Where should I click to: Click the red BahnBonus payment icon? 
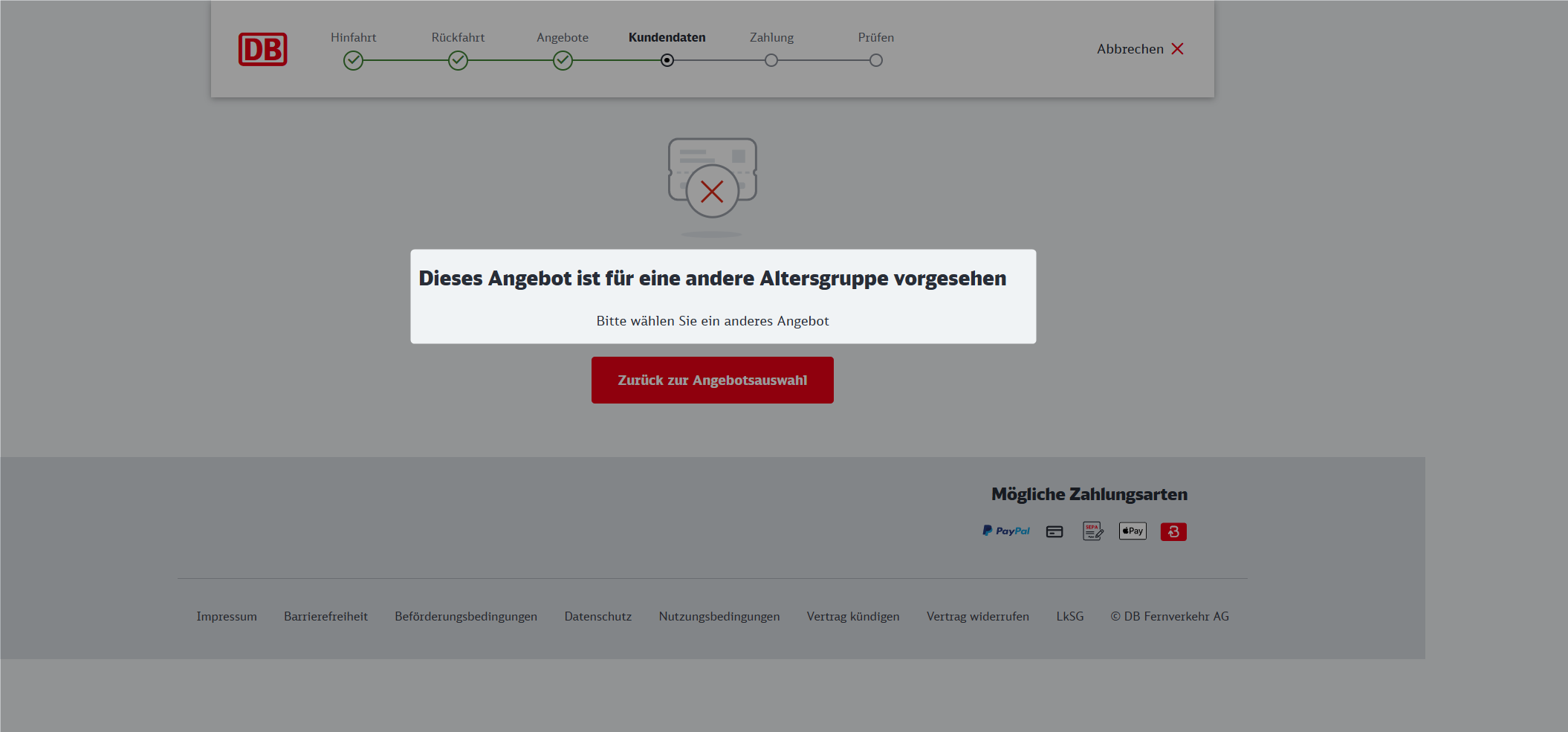point(1173,532)
